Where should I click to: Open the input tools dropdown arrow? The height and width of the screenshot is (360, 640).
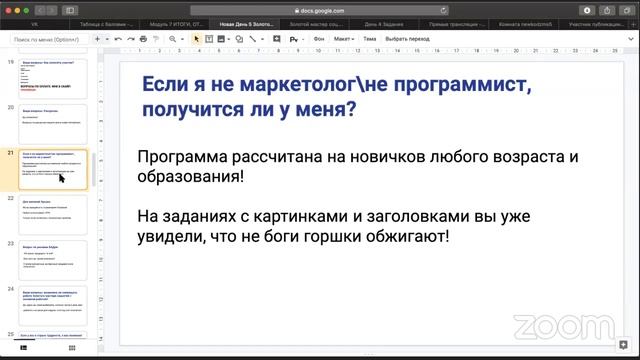(x=303, y=39)
